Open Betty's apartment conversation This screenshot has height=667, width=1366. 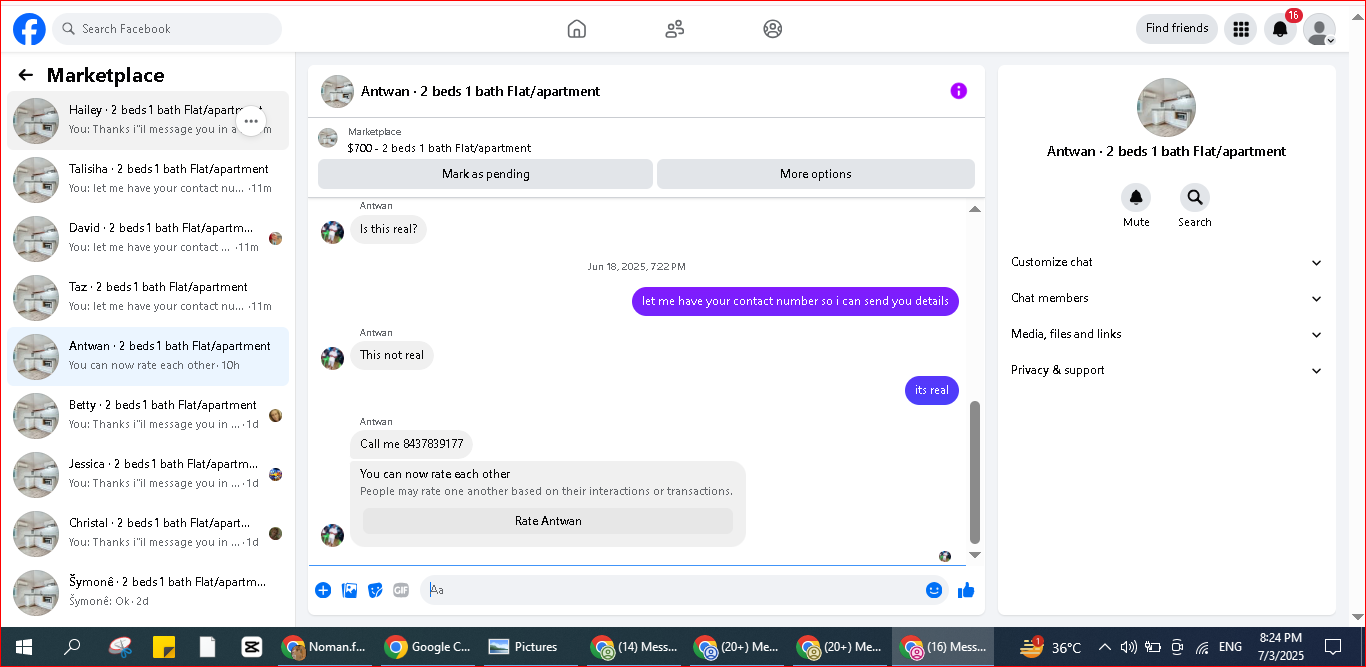[148, 415]
